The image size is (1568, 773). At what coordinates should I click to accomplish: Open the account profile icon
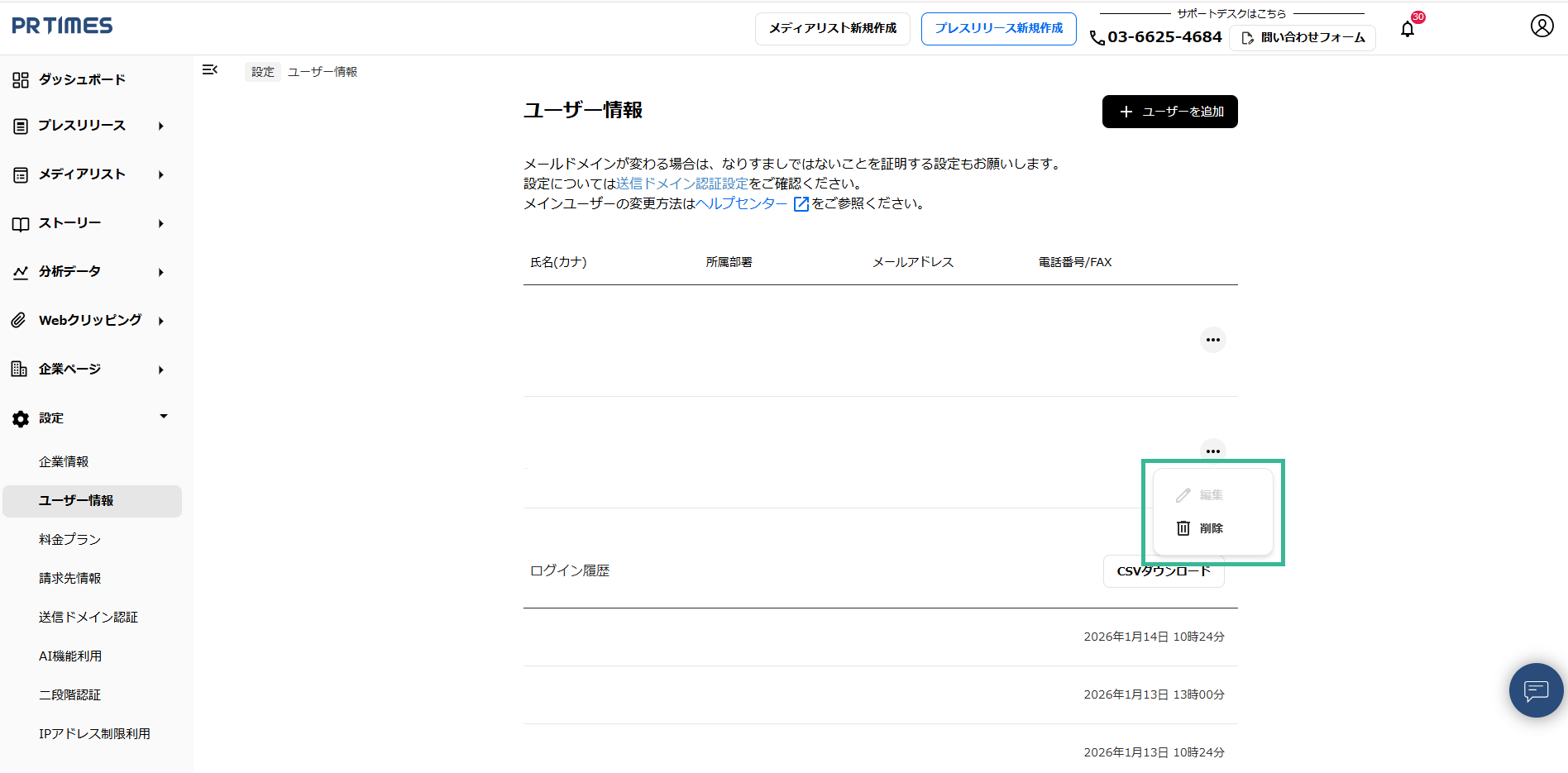[x=1542, y=26]
